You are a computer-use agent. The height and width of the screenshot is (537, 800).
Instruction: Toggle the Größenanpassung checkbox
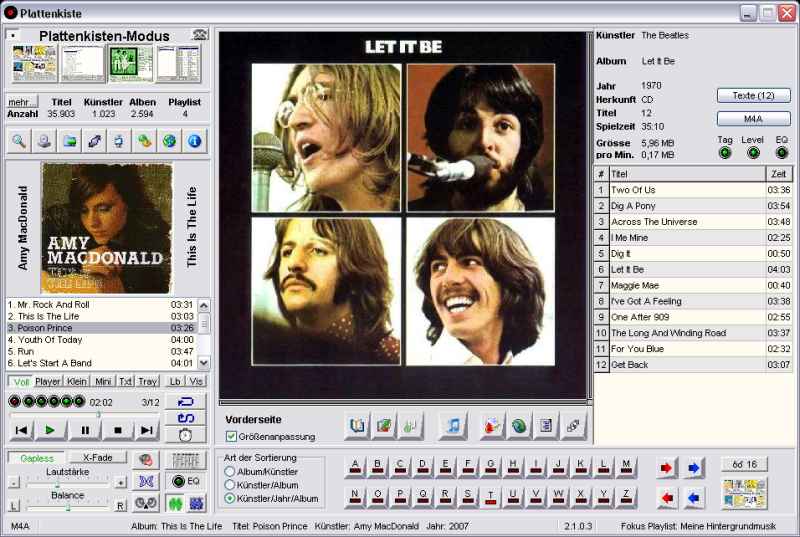pyautogui.click(x=232, y=436)
